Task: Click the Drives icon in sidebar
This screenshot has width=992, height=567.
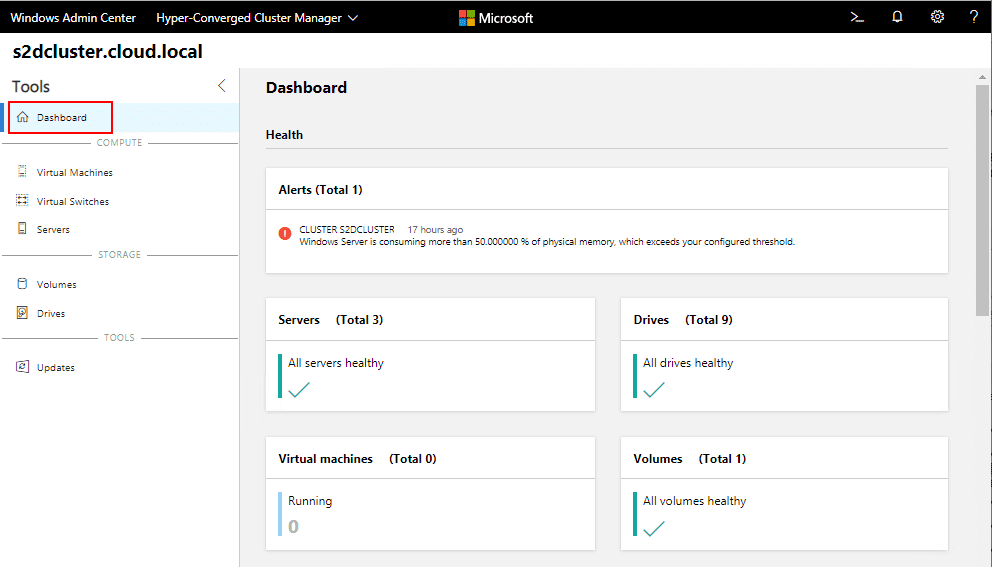Action: pyautogui.click(x=23, y=313)
